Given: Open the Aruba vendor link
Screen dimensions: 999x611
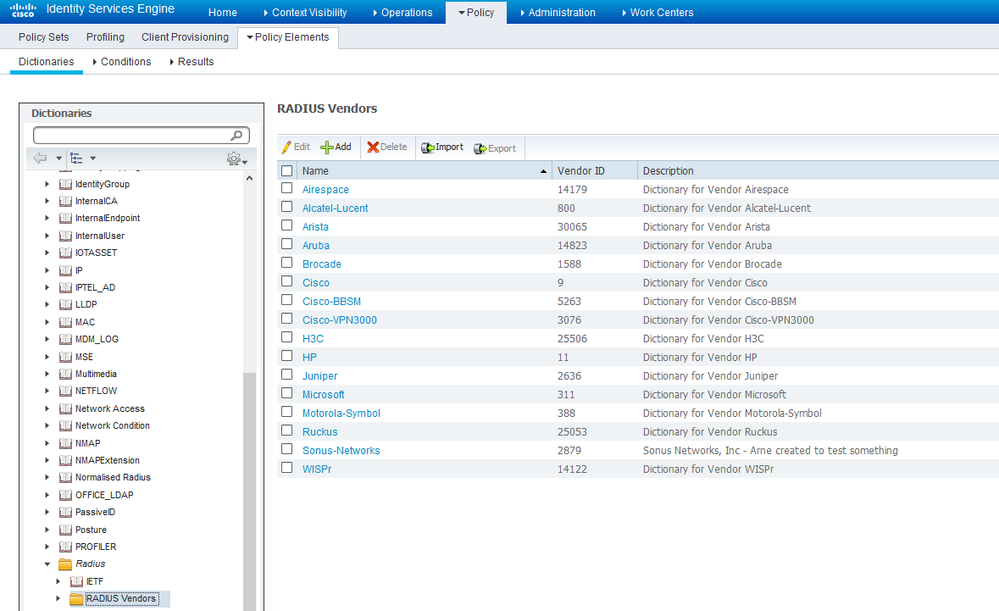Looking at the screenshot, I should point(315,245).
